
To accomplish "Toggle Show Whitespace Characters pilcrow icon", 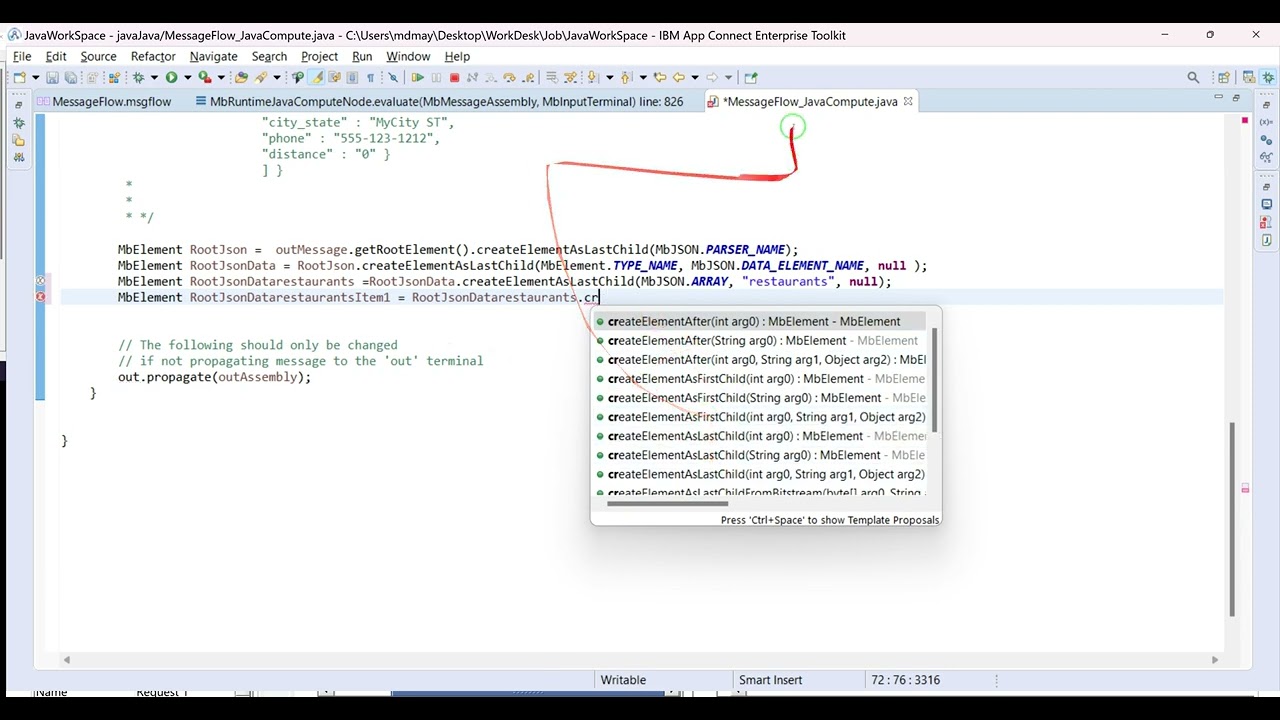I will coord(370,77).
